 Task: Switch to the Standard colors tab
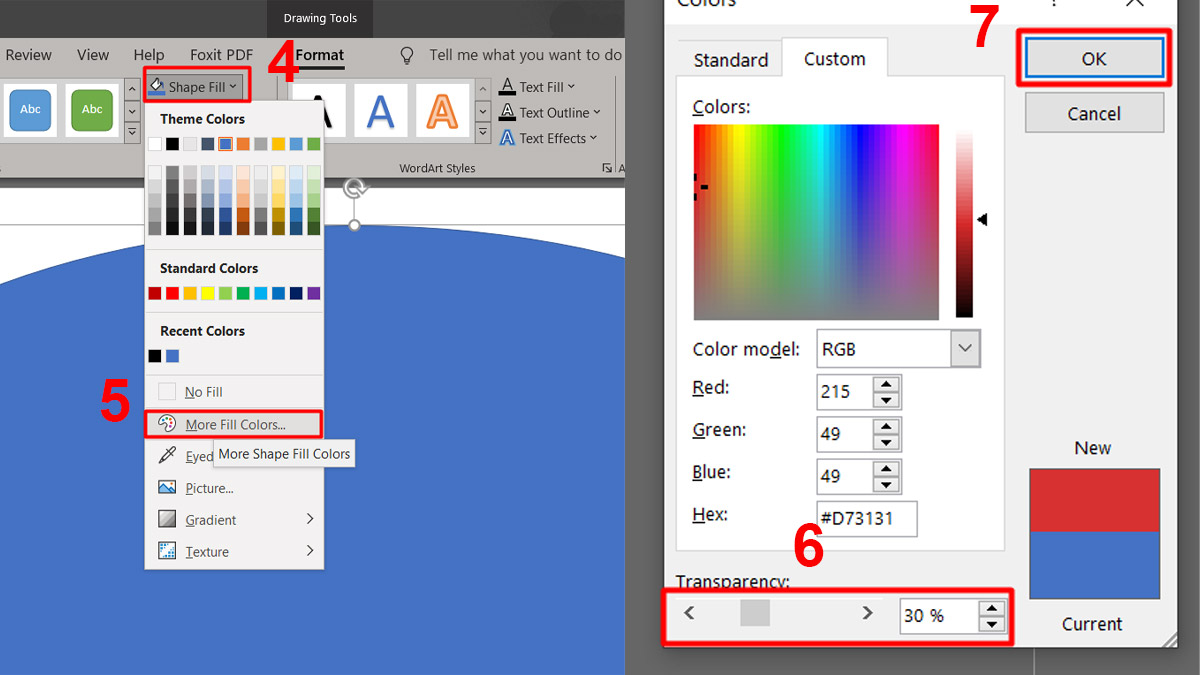coord(730,60)
